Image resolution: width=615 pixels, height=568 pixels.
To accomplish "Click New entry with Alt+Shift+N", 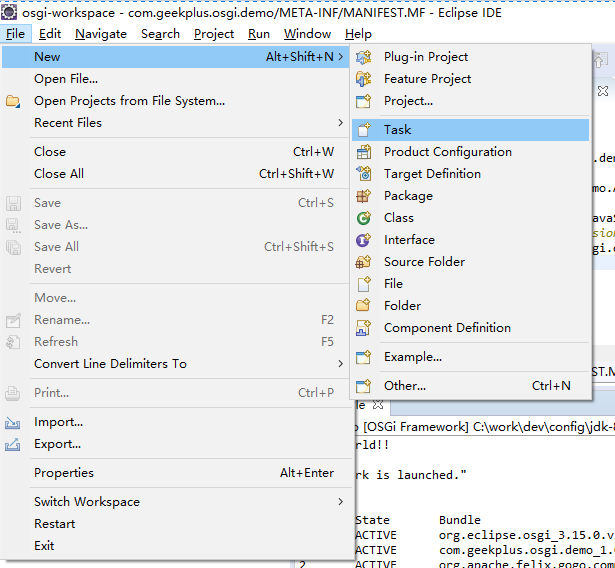I will pos(175,57).
